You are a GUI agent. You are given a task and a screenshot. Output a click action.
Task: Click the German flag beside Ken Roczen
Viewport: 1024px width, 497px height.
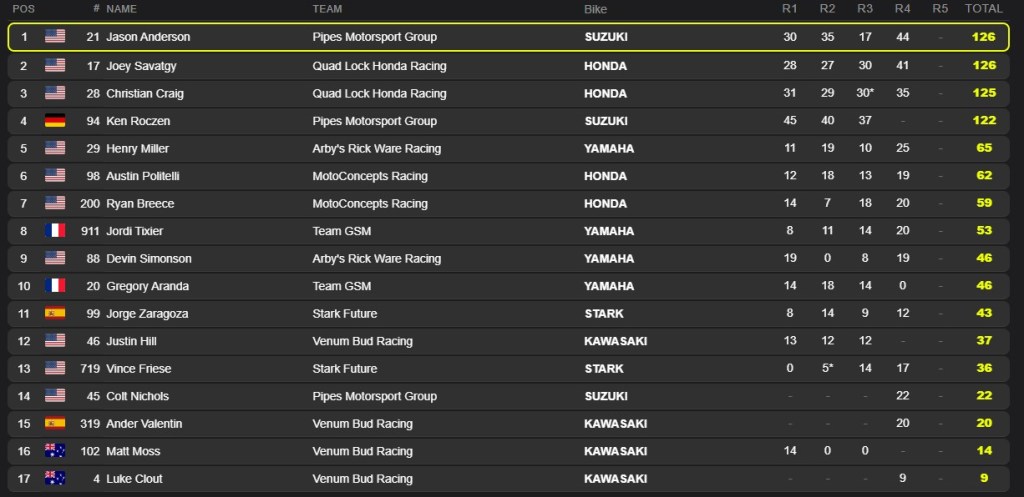pyautogui.click(x=55, y=121)
